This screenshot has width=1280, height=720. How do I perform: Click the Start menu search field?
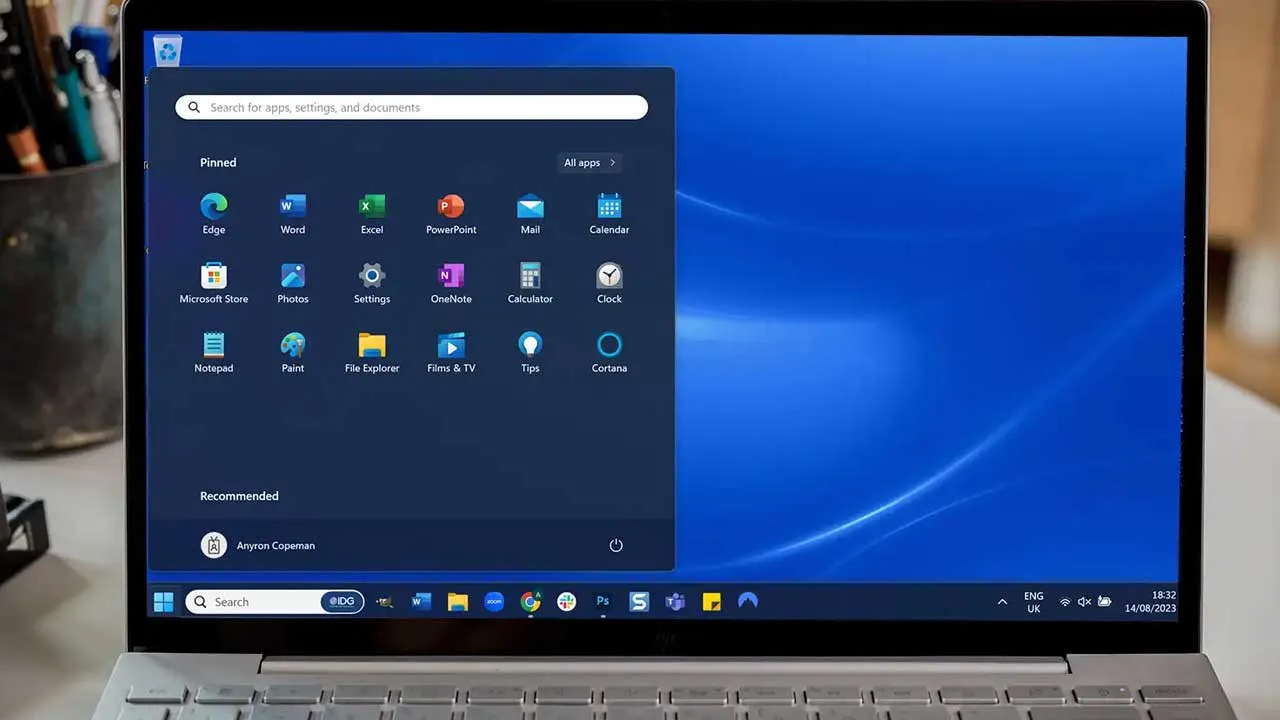click(x=412, y=107)
